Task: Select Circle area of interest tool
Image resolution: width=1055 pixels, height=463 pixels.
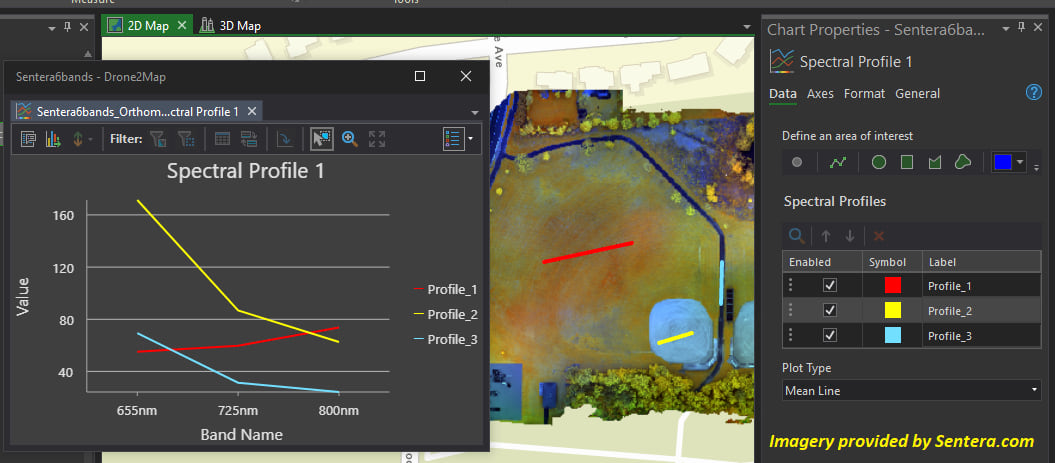Action: click(x=879, y=162)
